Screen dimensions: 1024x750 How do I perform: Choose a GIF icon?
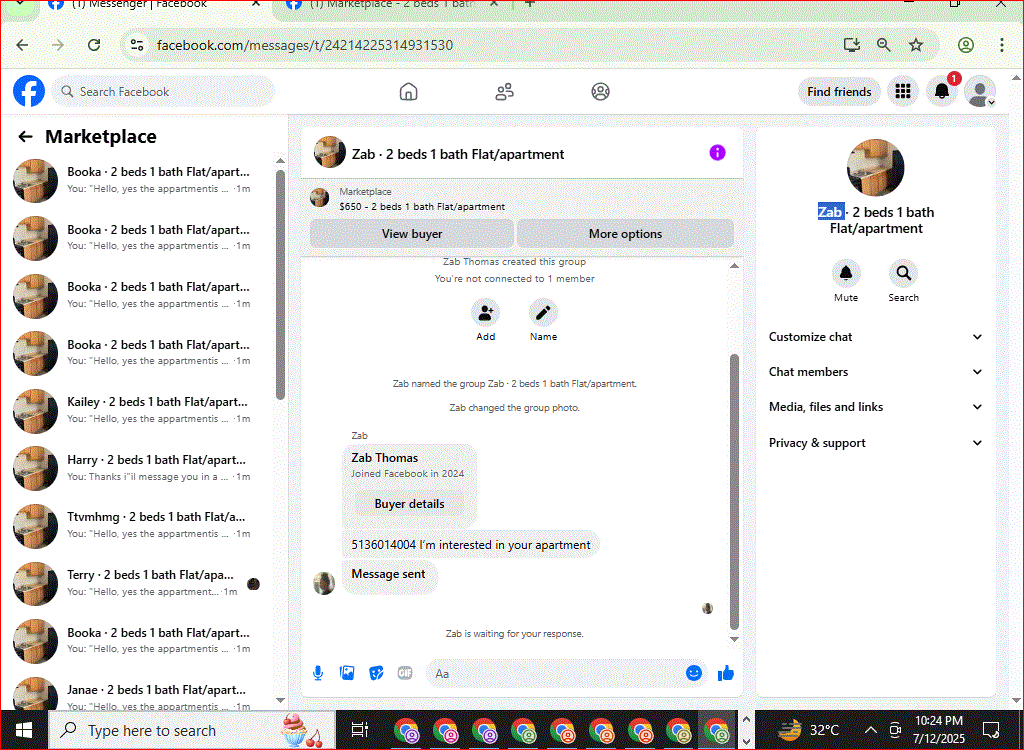(x=405, y=673)
